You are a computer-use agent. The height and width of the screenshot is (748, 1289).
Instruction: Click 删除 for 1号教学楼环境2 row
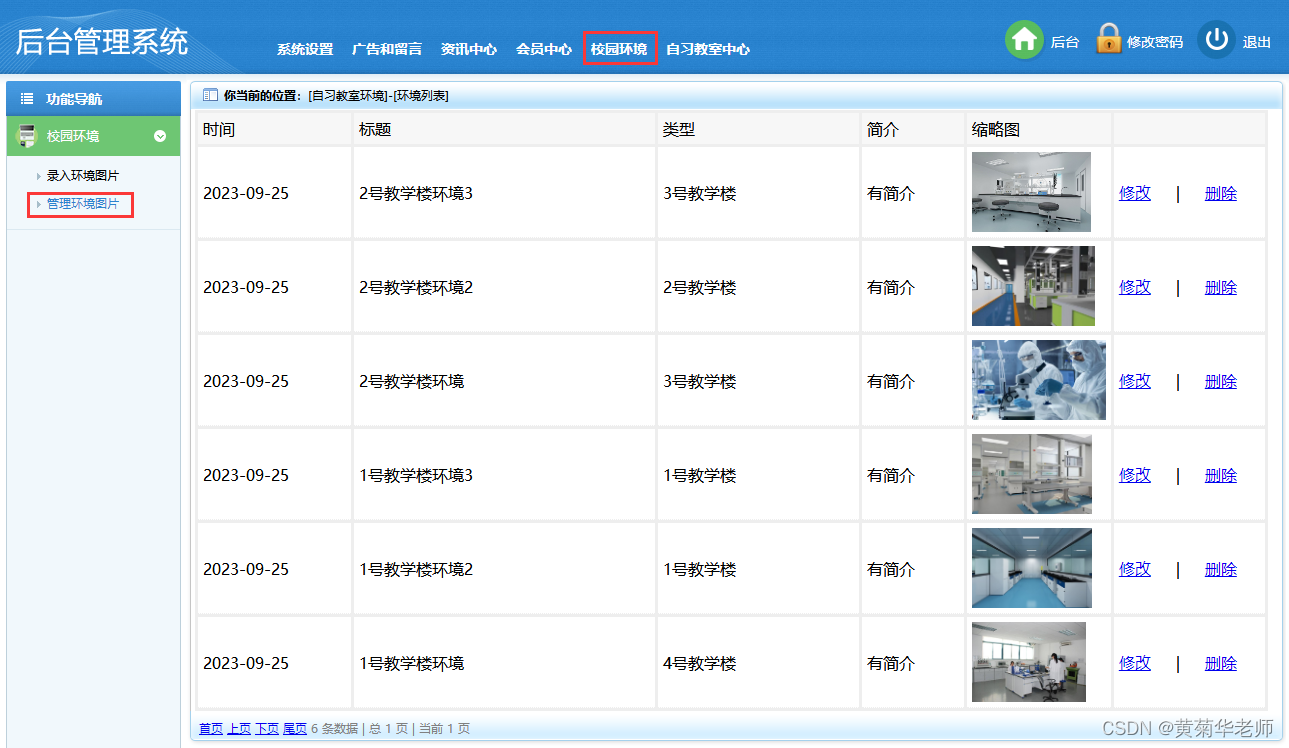coord(1221,569)
